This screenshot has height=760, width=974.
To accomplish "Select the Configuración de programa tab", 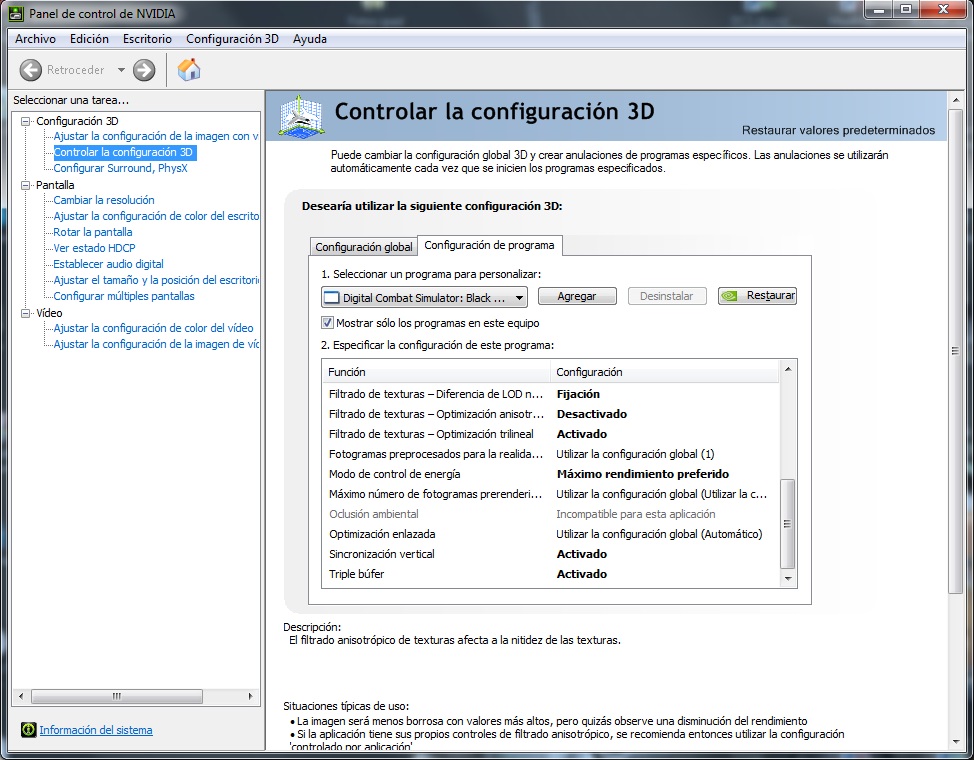I will point(489,245).
